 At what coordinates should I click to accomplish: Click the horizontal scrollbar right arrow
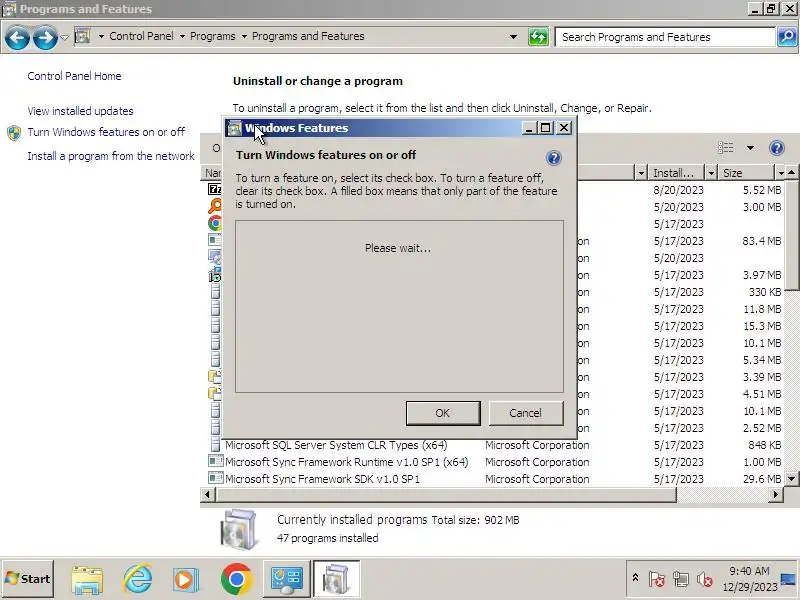[x=776, y=494]
